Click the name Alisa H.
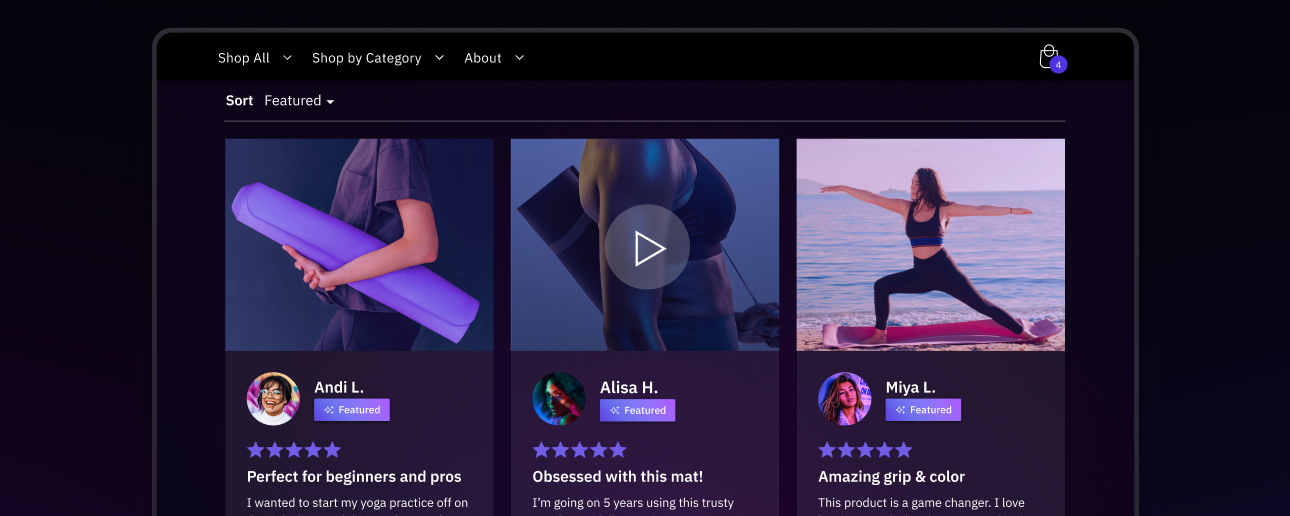This screenshot has height=516, width=1290. pyautogui.click(x=629, y=387)
